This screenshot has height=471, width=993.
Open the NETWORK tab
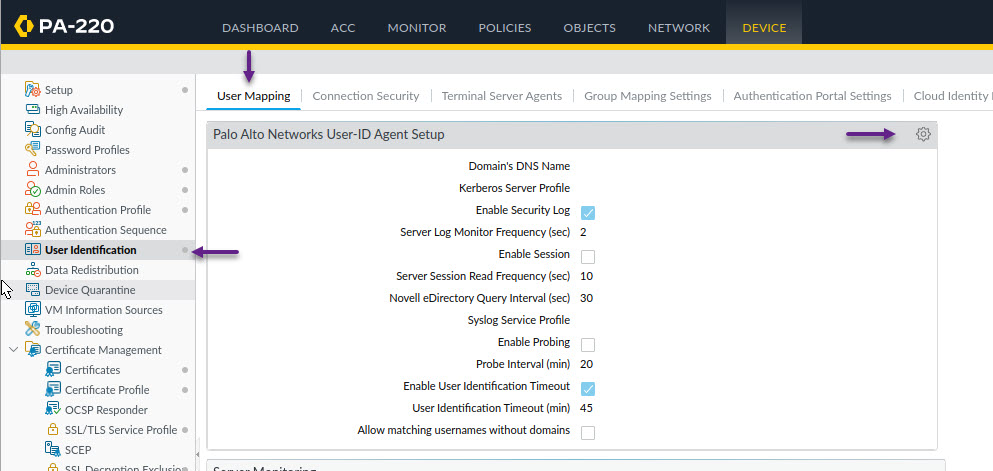point(679,28)
